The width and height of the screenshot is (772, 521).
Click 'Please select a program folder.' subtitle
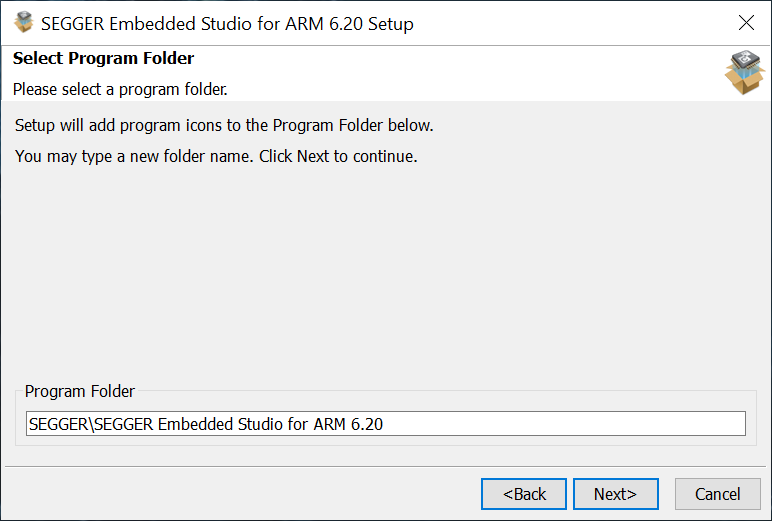coord(120,90)
